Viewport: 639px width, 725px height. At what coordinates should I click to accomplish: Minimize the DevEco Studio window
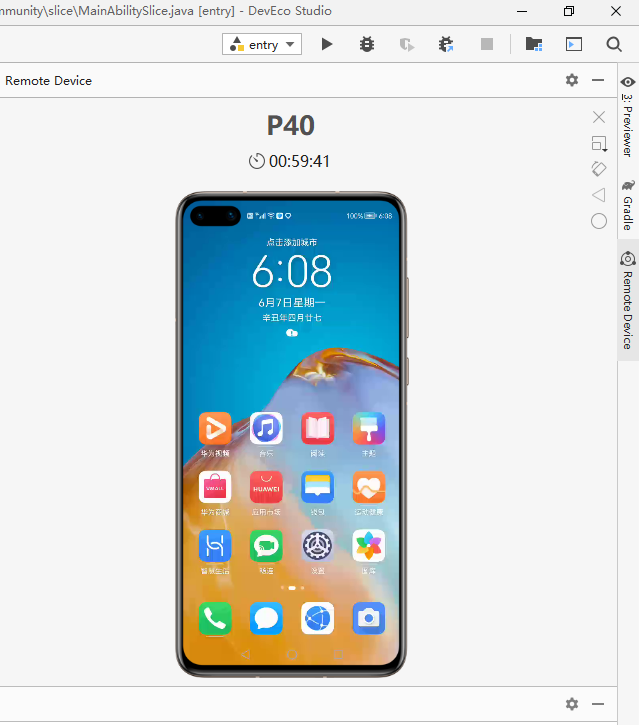point(522,11)
